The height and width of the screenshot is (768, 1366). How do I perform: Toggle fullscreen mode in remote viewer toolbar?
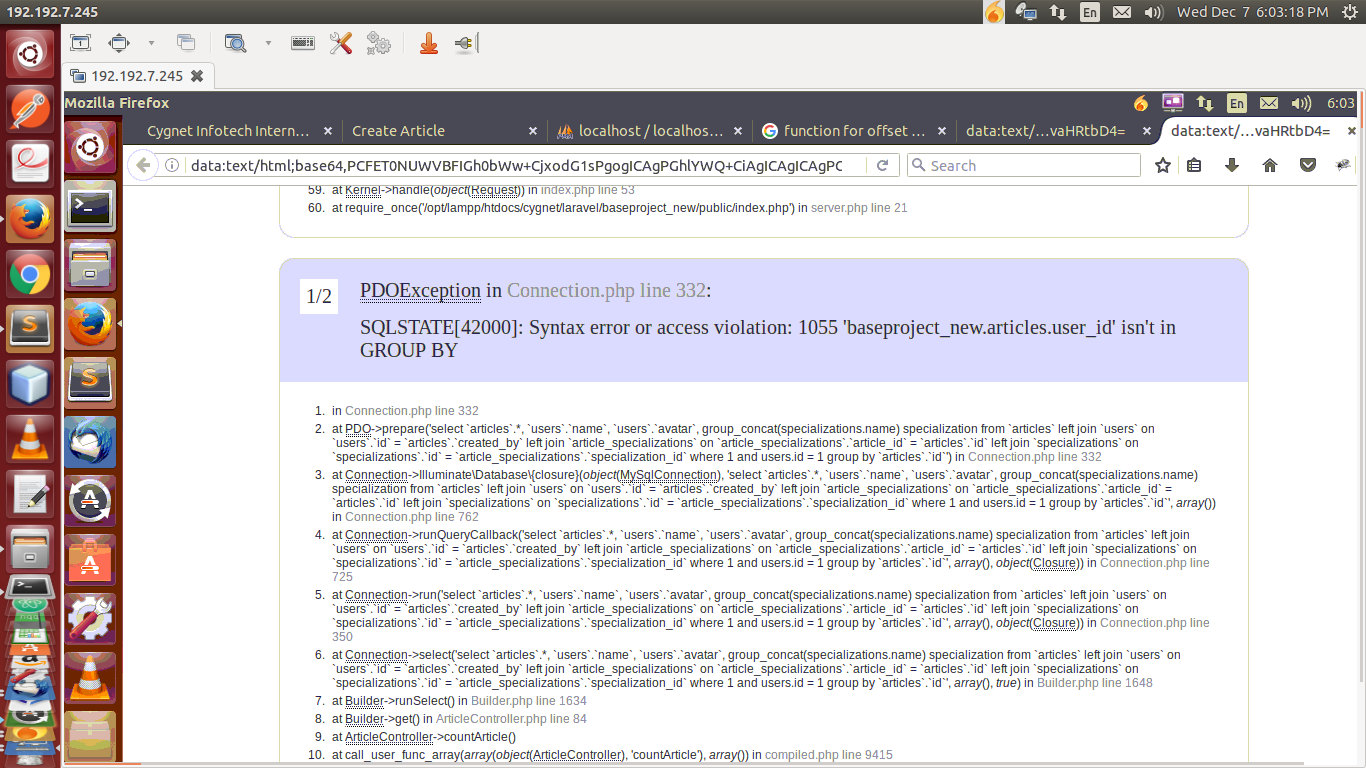pos(119,43)
